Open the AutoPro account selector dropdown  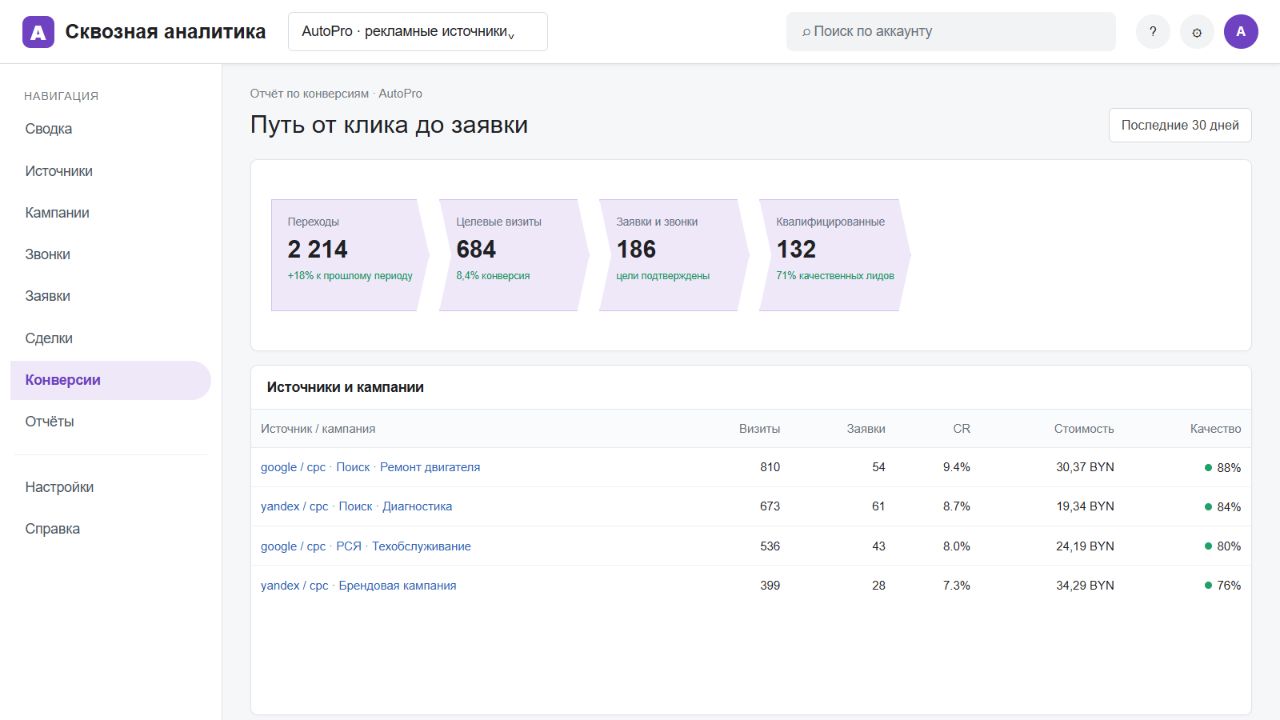point(418,31)
